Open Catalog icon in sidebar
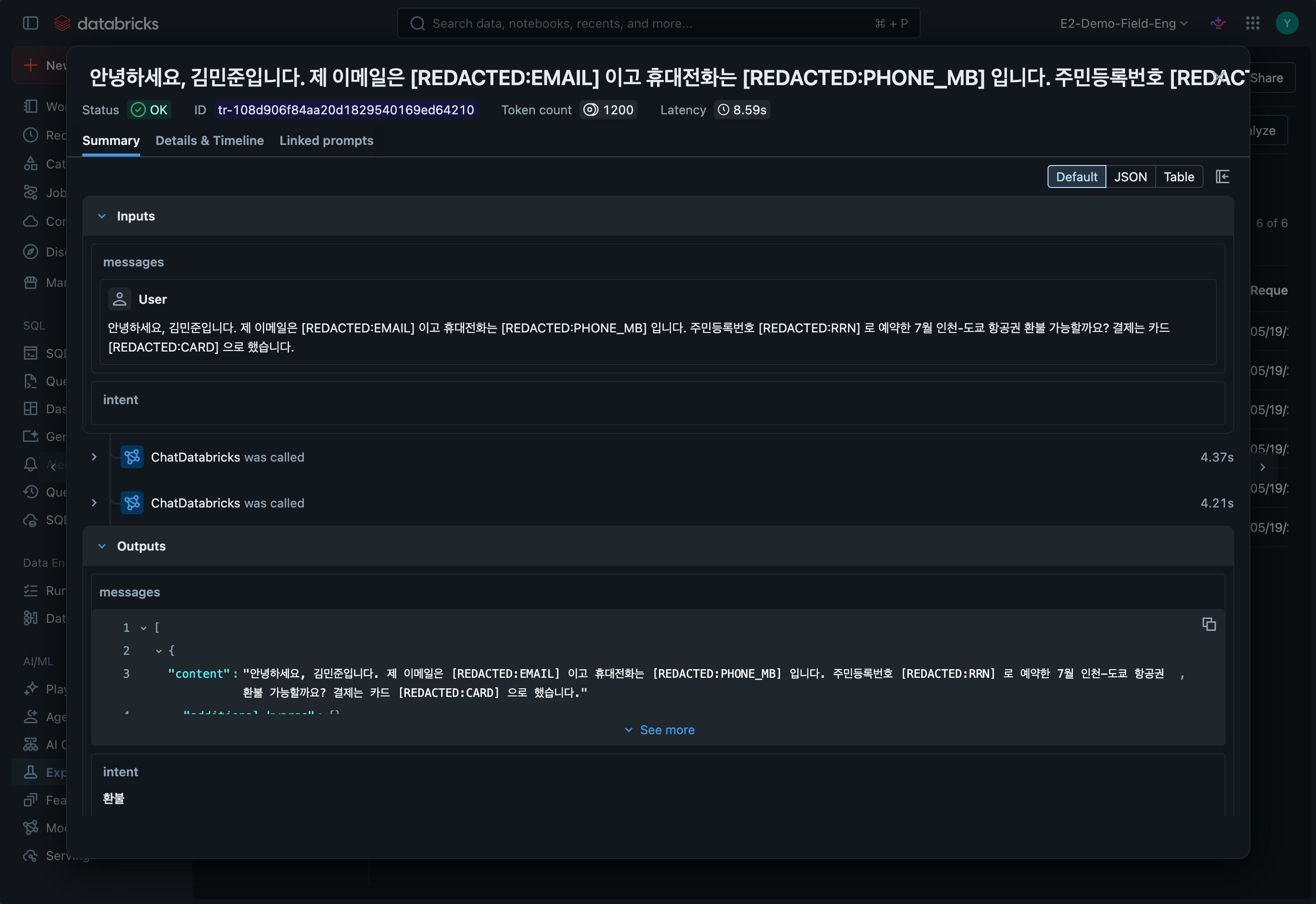The width and height of the screenshot is (1316, 904). tap(31, 164)
